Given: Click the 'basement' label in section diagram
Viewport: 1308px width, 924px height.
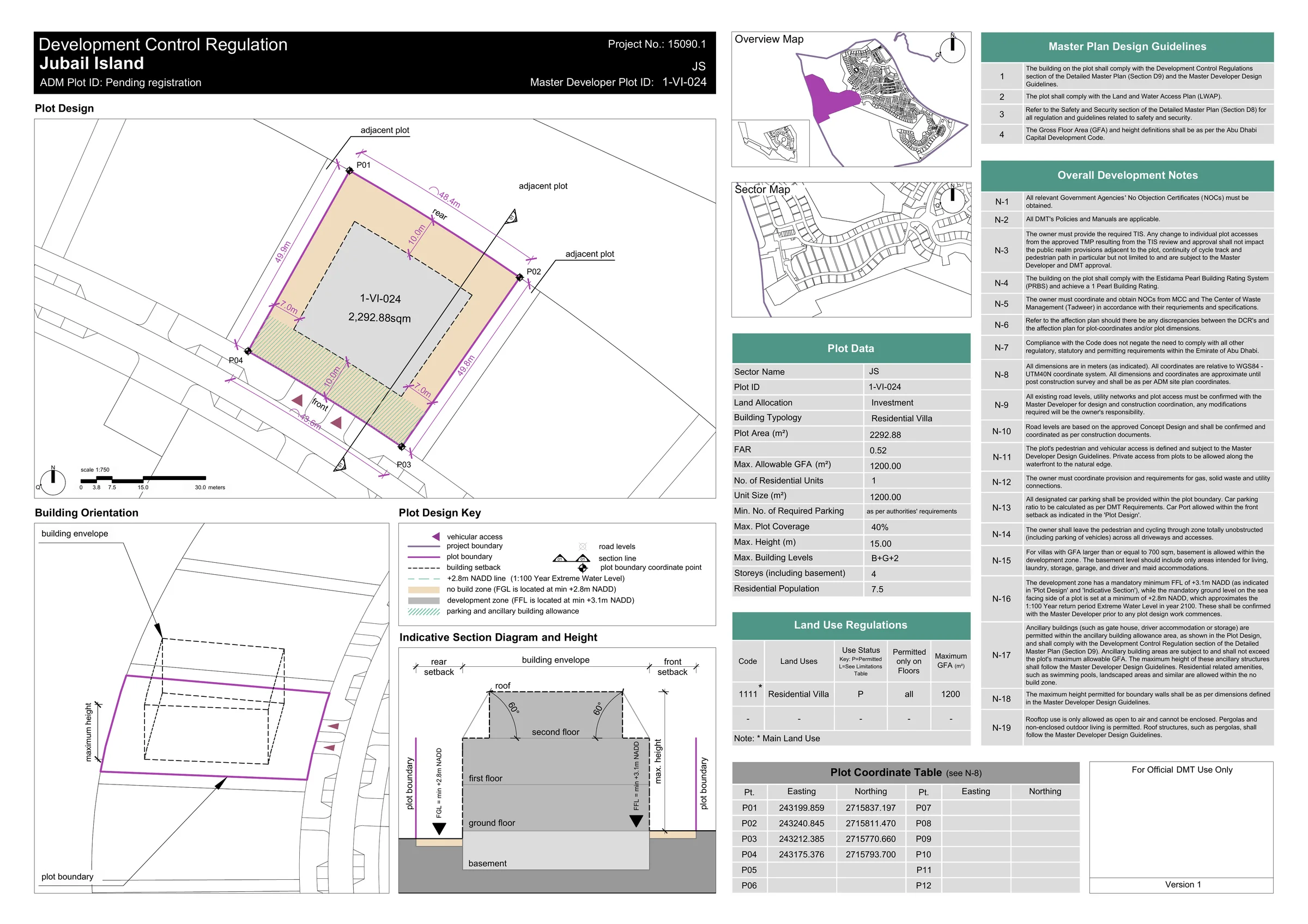Looking at the screenshot, I should coord(487,863).
